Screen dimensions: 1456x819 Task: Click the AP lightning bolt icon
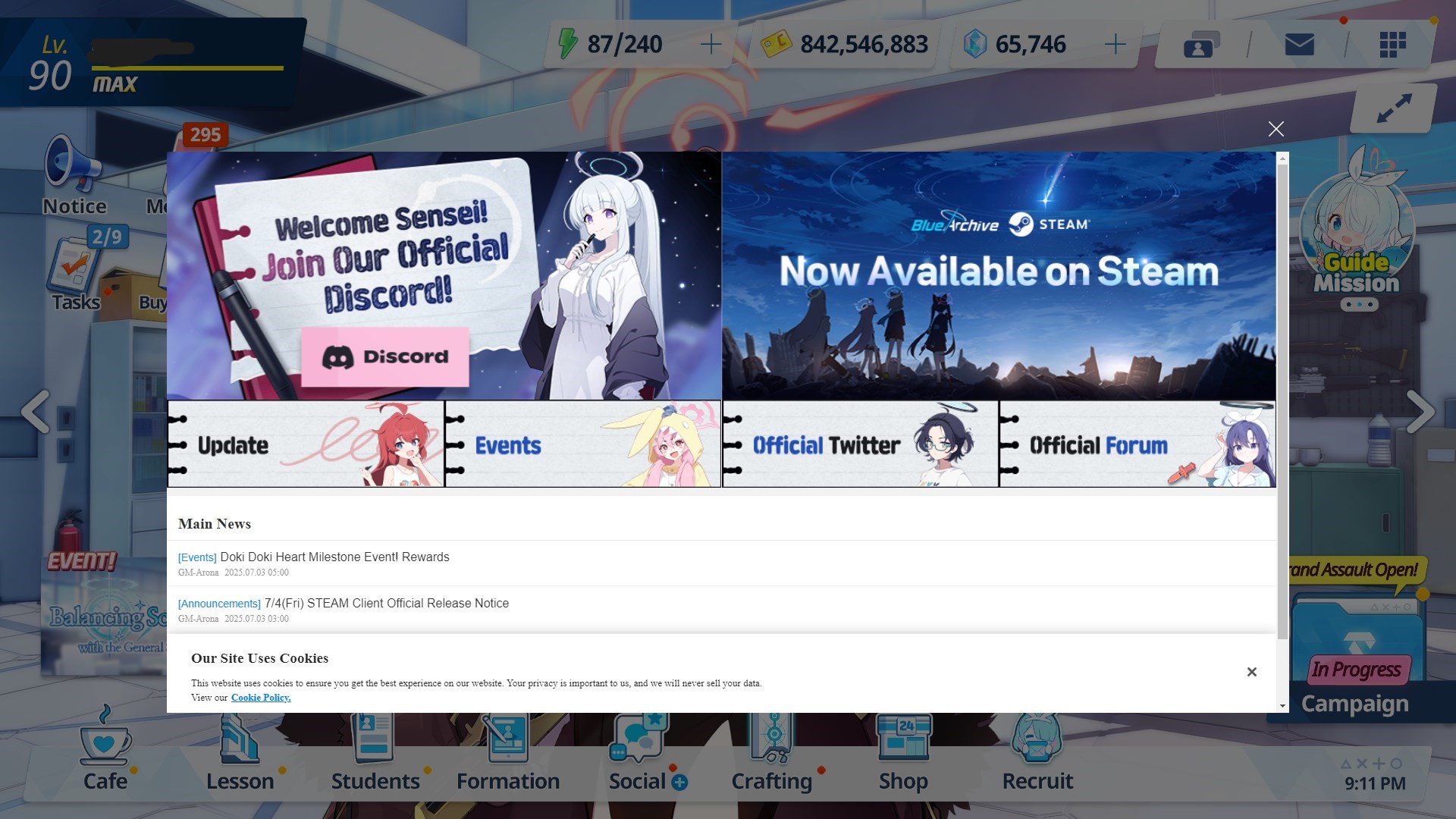tap(567, 43)
